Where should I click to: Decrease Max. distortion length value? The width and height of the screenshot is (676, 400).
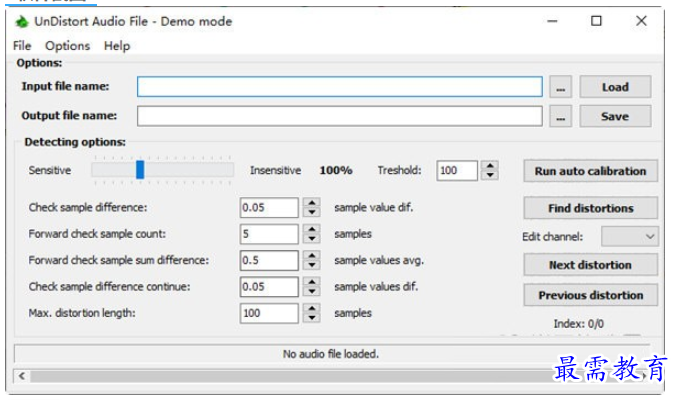[312, 318]
